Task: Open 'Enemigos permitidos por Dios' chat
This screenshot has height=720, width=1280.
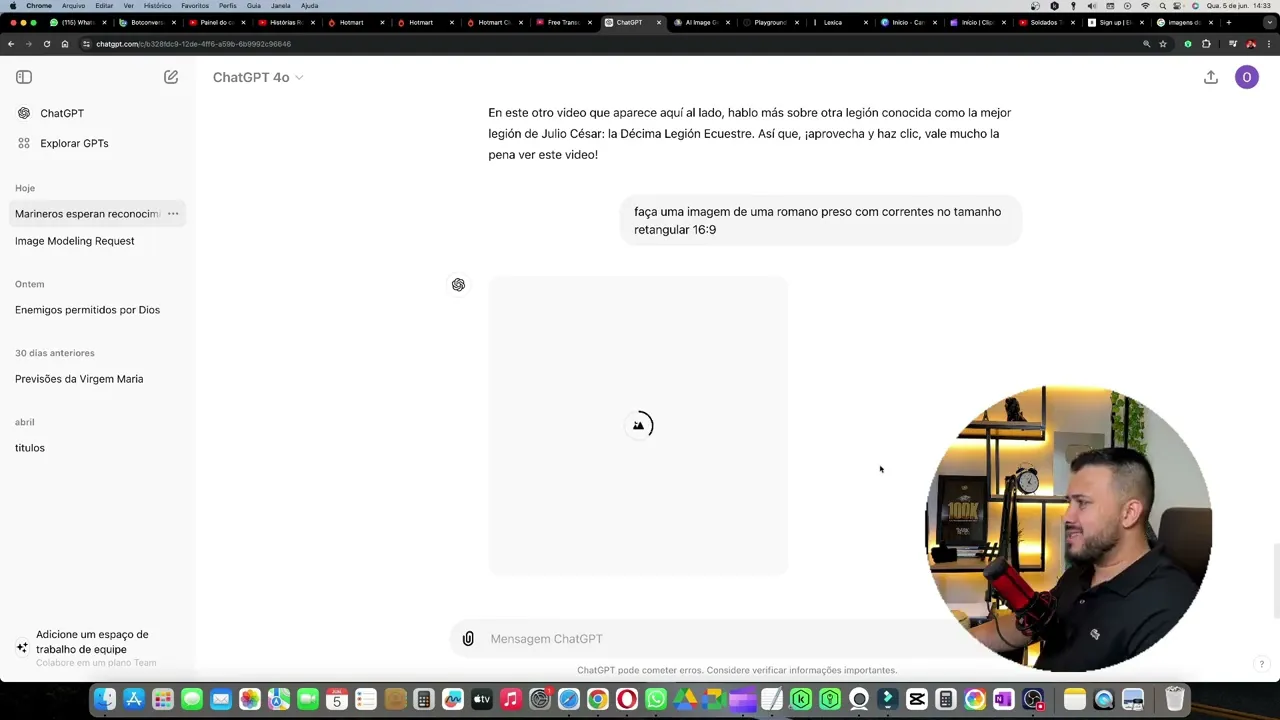Action: (x=98, y=310)
